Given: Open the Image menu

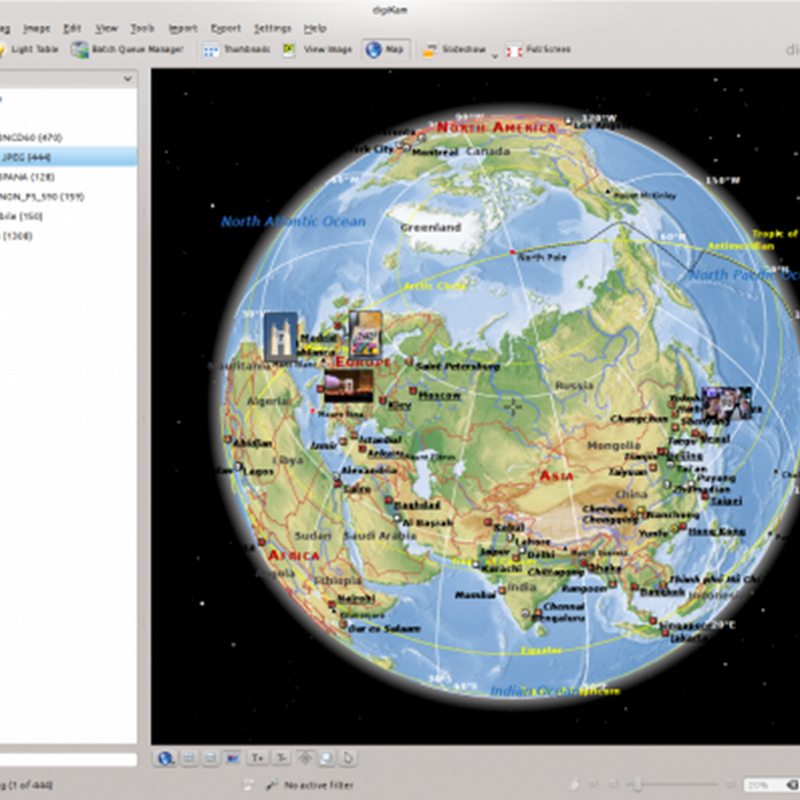Looking at the screenshot, I should tap(37, 28).
